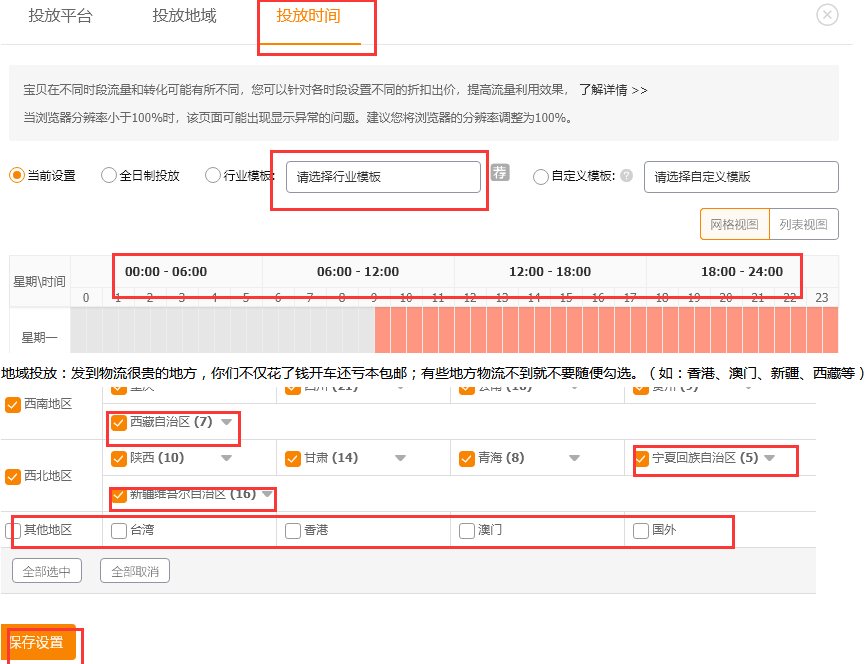The height and width of the screenshot is (664, 865).
Task: Click the 荐 recommendation icon
Action: pyautogui.click(x=500, y=173)
